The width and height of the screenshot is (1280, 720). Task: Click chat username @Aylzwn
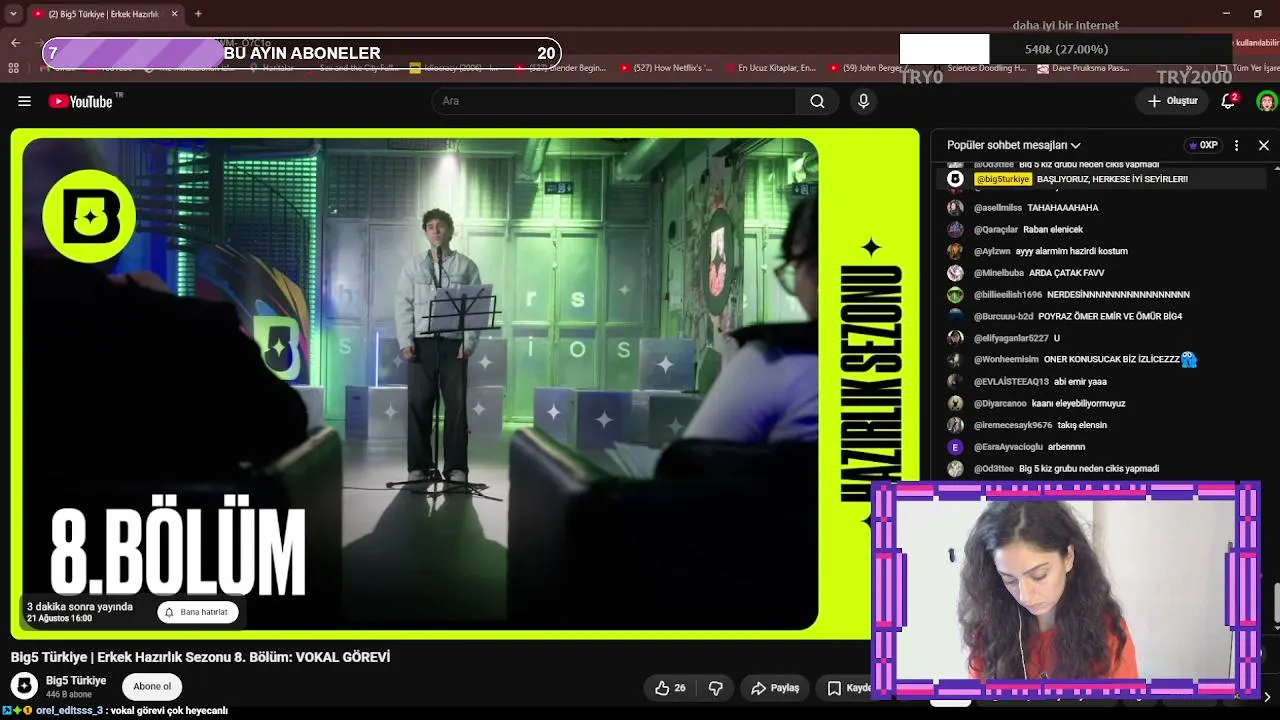pos(992,251)
